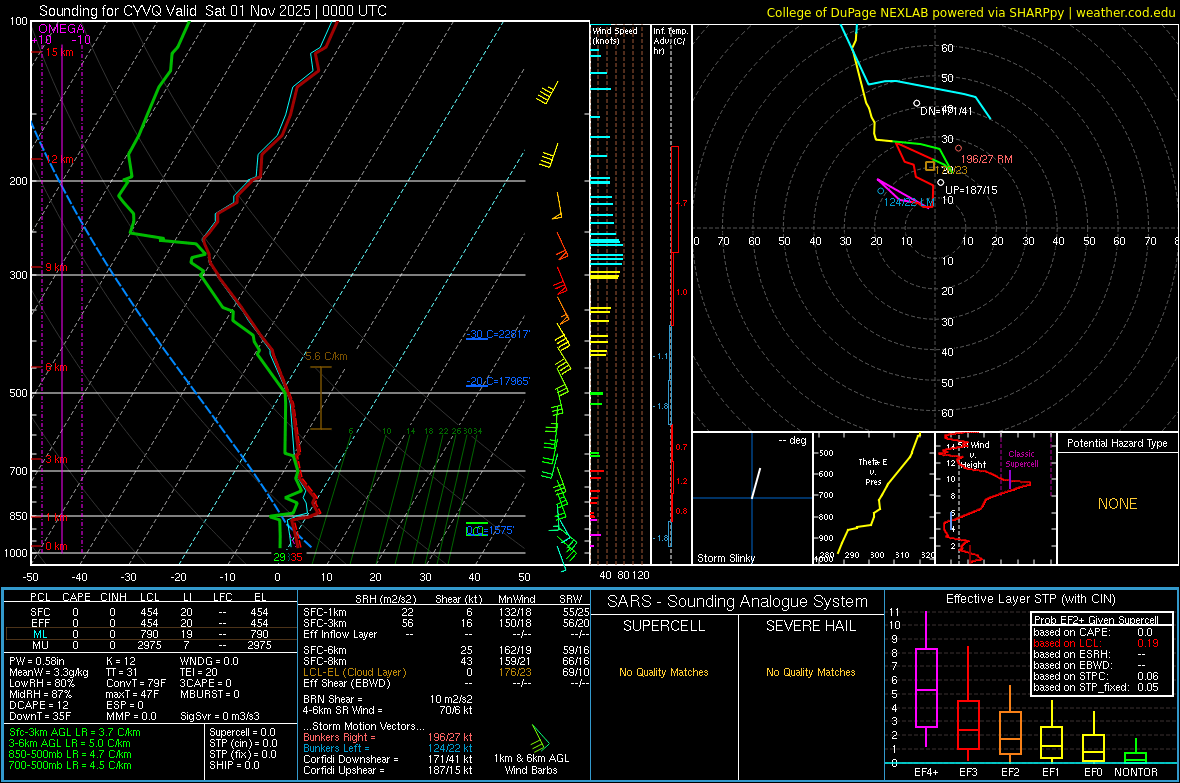Click the DCAPE = 12 value
Image resolution: width=1180 pixels, height=783 pixels.
[x=39, y=705]
